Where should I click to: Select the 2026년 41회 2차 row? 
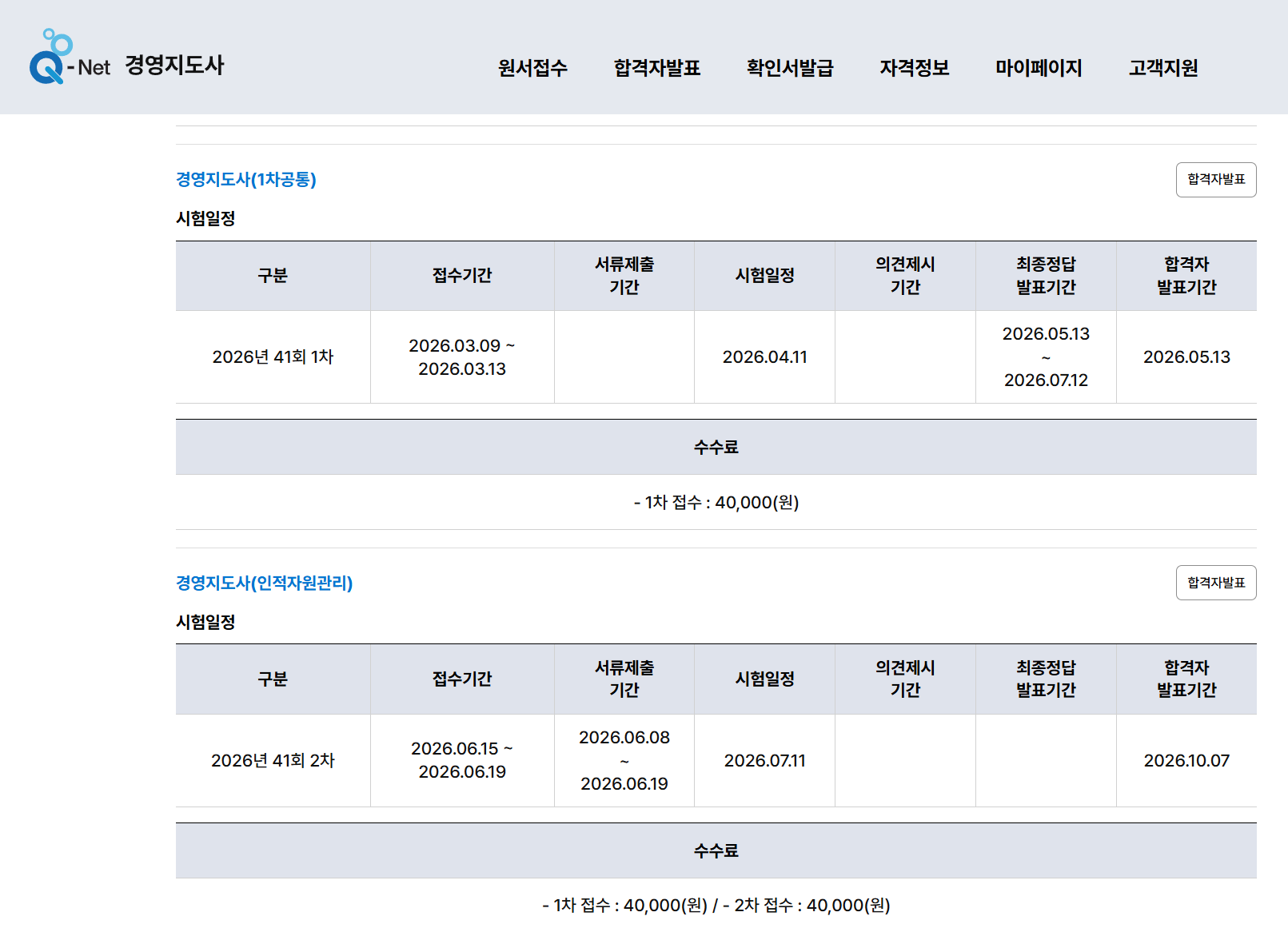[x=272, y=760]
